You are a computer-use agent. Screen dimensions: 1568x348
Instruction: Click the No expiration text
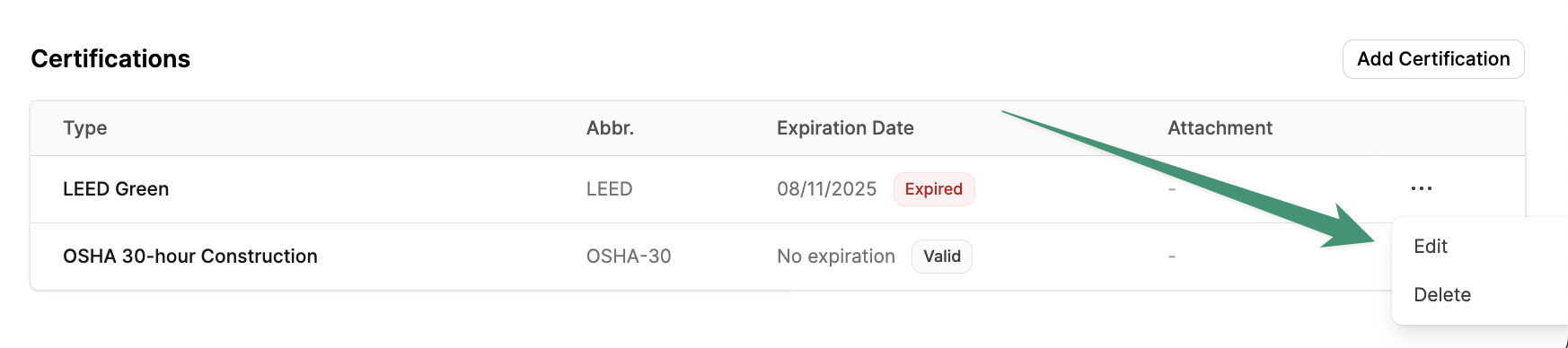pos(836,257)
